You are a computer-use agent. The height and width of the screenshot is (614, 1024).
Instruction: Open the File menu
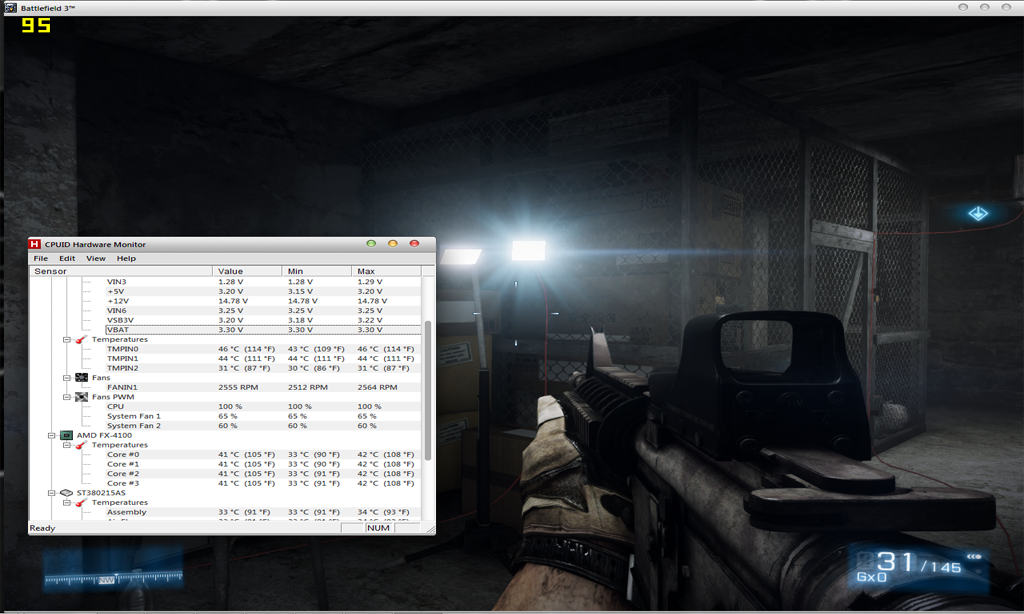coord(40,258)
